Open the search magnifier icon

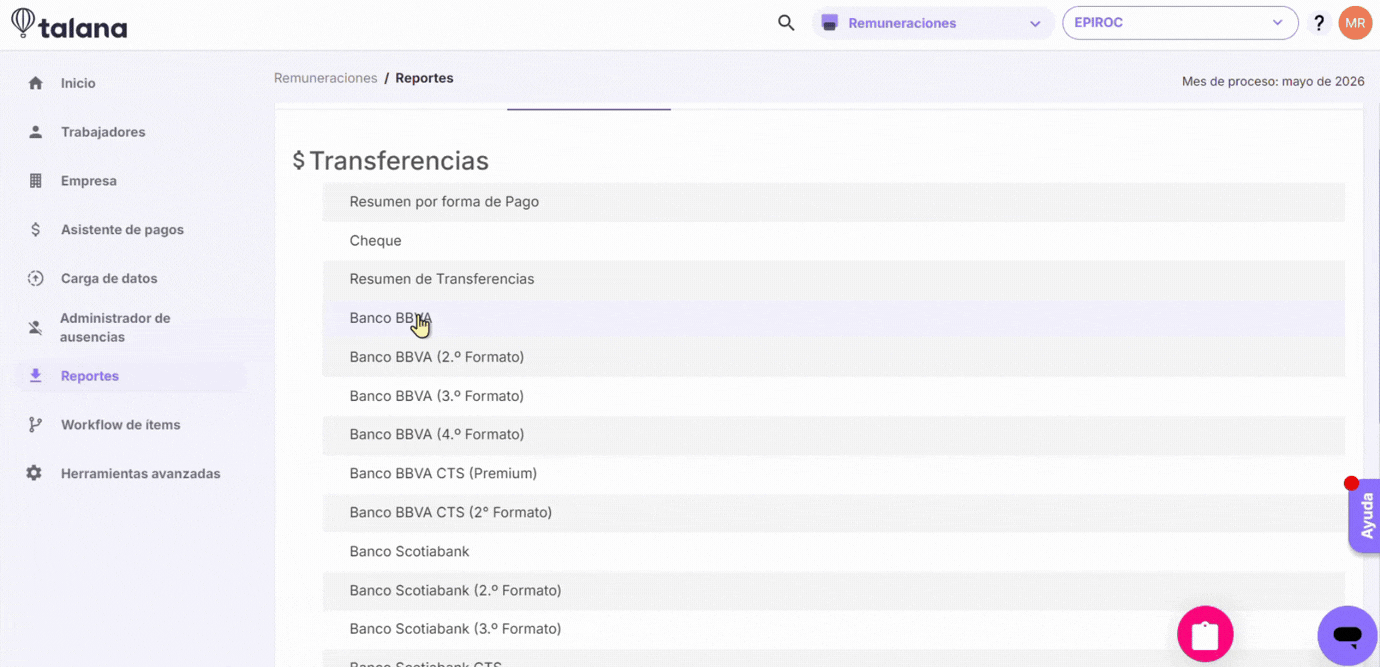point(786,23)
